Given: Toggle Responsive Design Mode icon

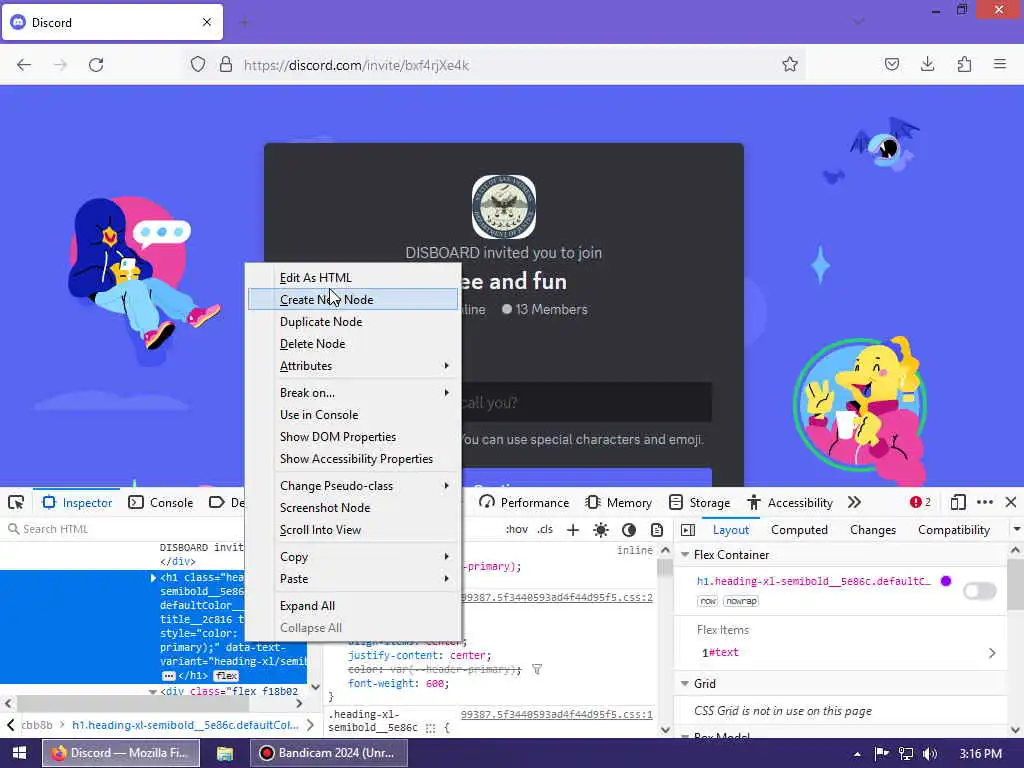Looking at the screenshot, I should point(958,502).
